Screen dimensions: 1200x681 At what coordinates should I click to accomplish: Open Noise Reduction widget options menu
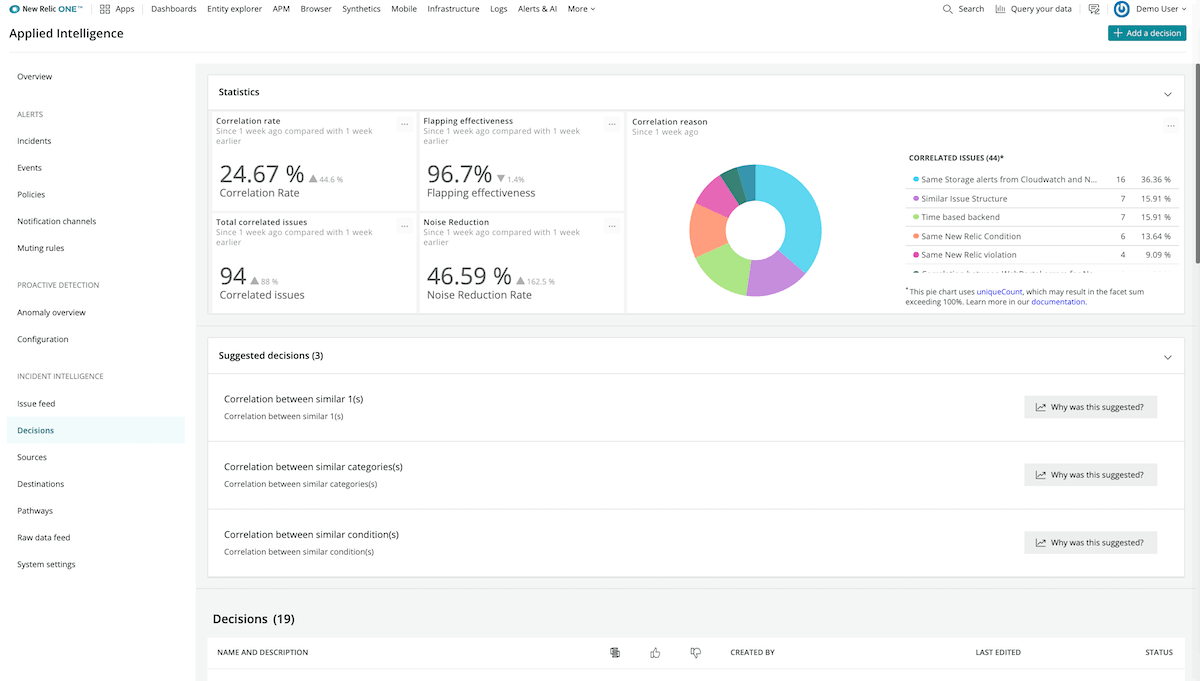(612, 226)
